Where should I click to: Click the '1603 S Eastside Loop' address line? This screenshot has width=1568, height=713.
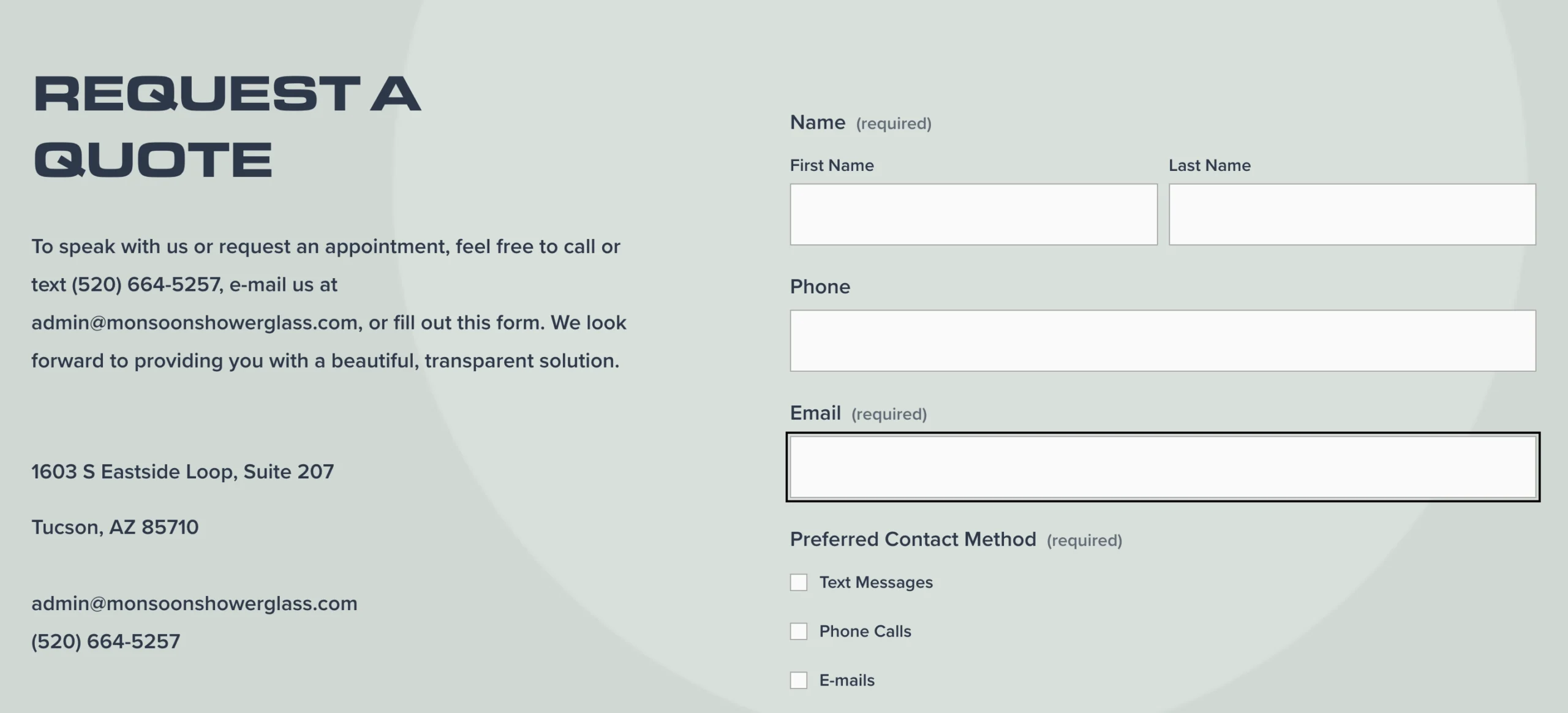click(x=183, y=472)
